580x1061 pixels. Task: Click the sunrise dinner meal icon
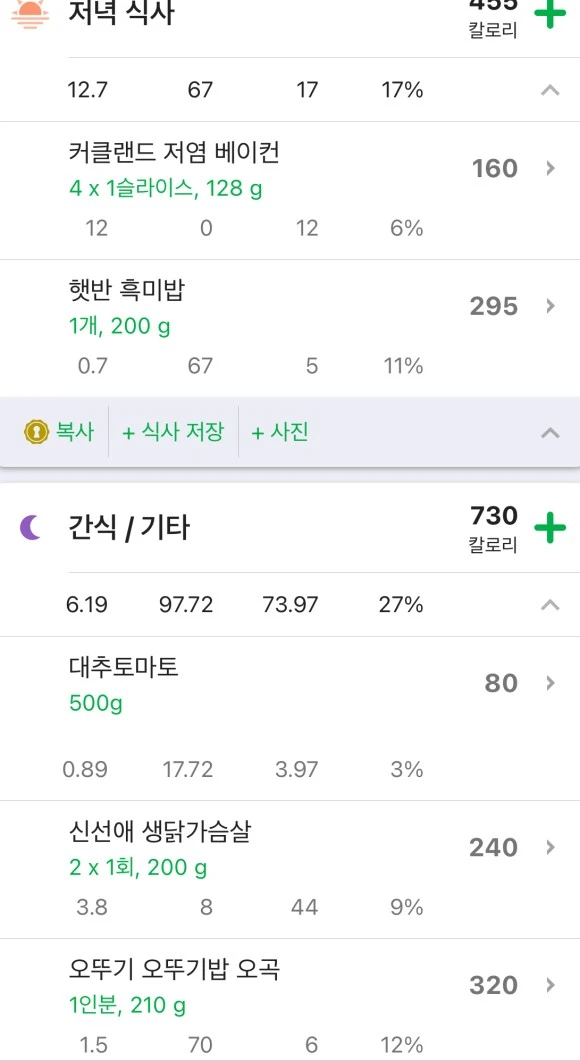click(30, 11)
